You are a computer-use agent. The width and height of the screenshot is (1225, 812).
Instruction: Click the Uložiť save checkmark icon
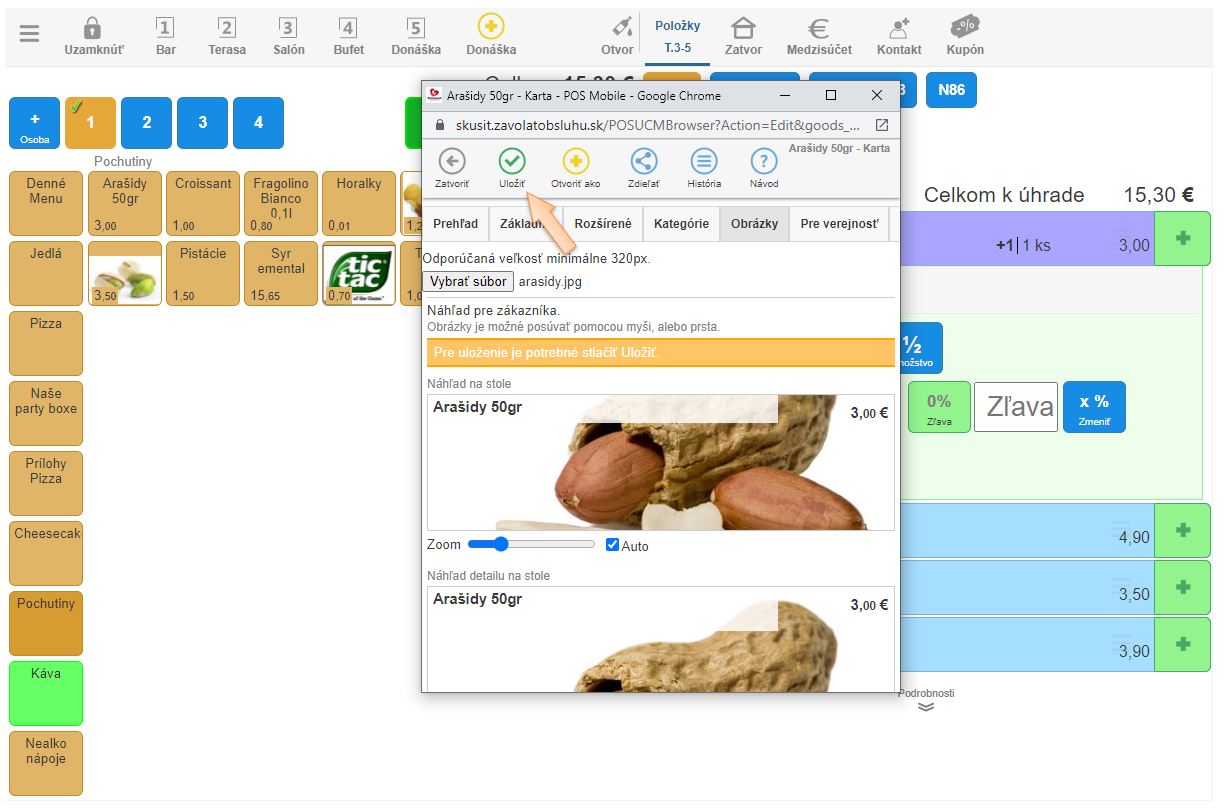point(512,162)
